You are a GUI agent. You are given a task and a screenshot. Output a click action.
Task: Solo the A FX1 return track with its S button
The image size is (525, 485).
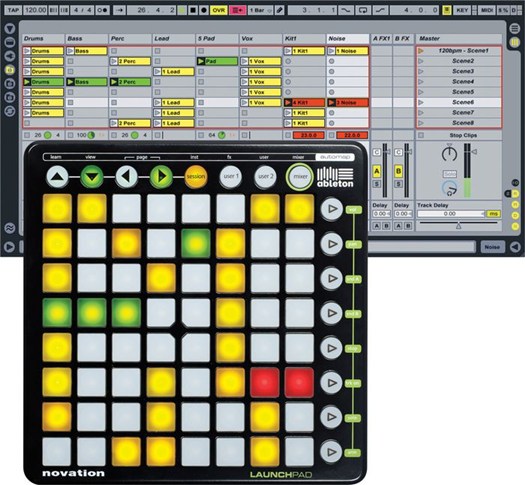(x=377, y=184)
